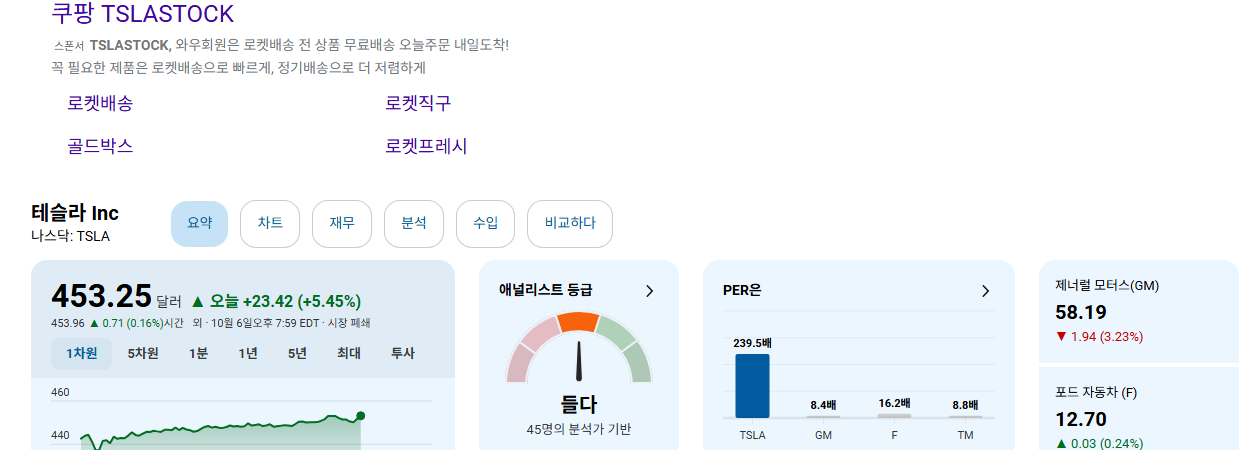Image resolution: width=1250 pixels, height=450 pixels.
Task: Select the 5차원 chart range
Action: [x=143, y=353]
